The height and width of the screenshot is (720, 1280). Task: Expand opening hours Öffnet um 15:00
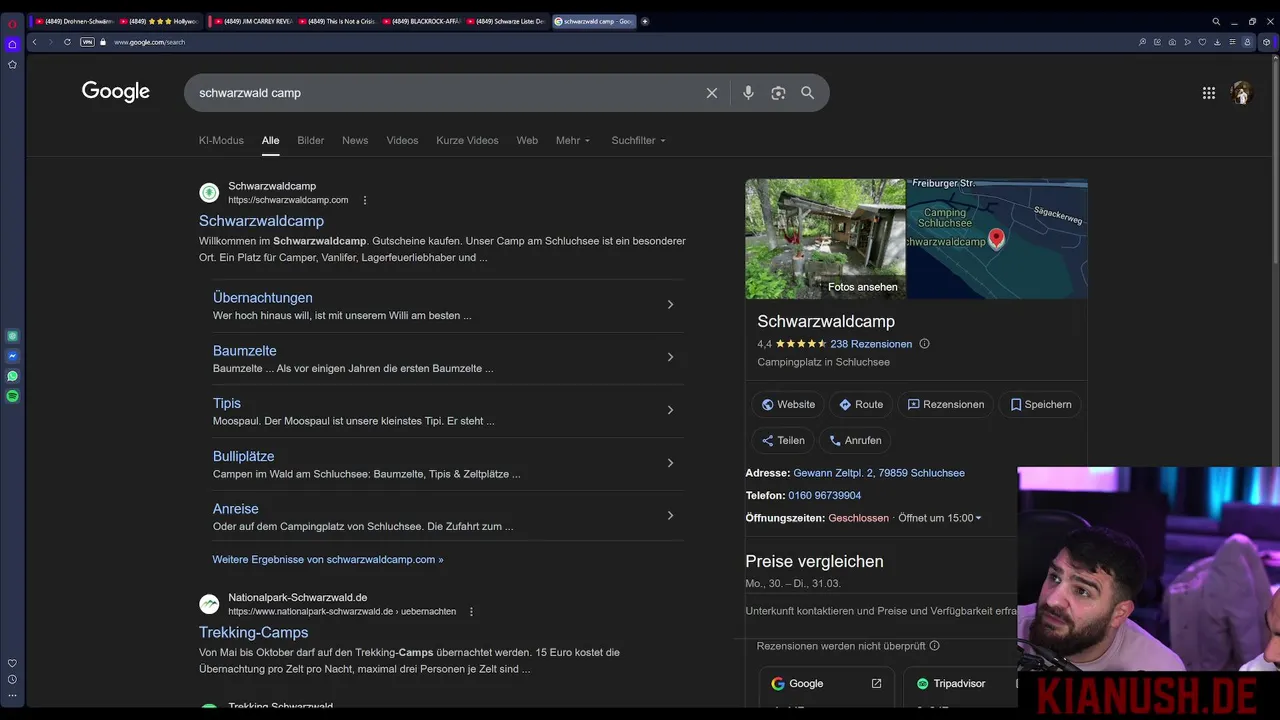point(940,518)
